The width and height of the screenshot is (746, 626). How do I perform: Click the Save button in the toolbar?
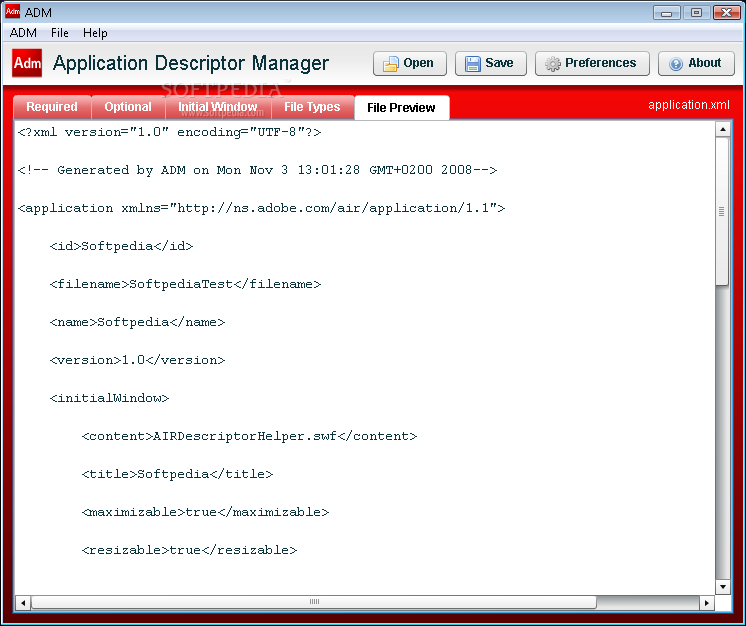pyautogui.click(x=491, y=63)
